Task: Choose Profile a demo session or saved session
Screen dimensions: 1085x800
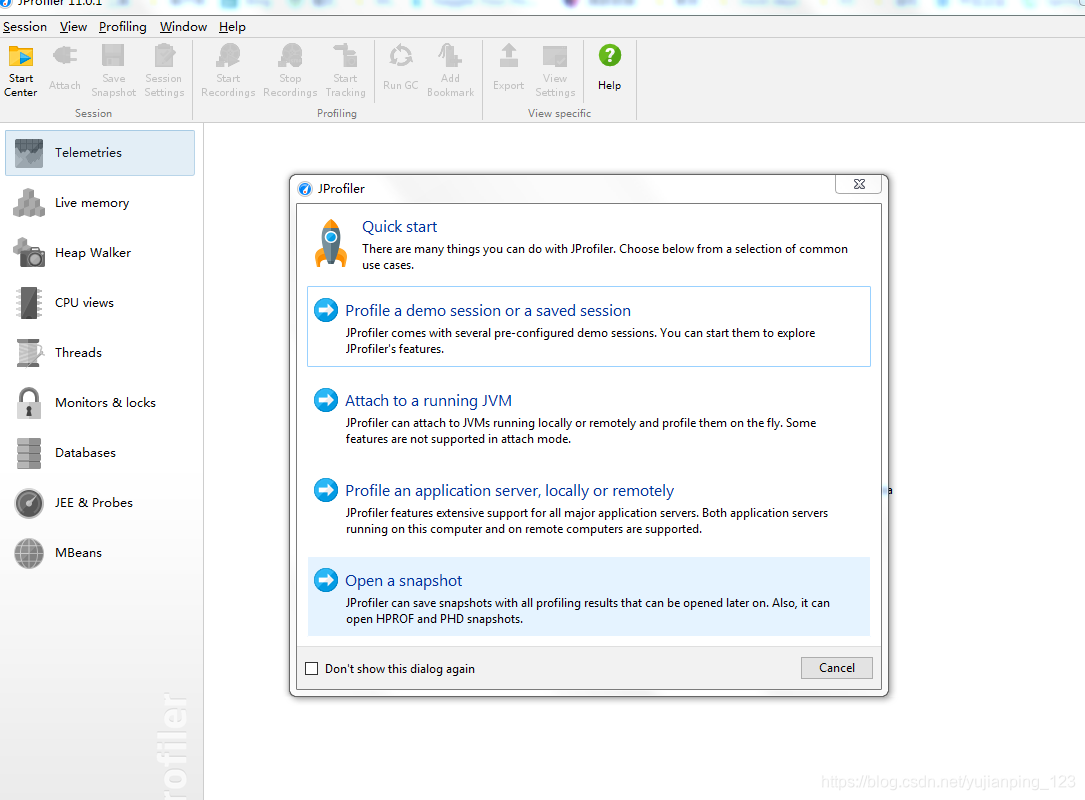Action: click(488, 311)
